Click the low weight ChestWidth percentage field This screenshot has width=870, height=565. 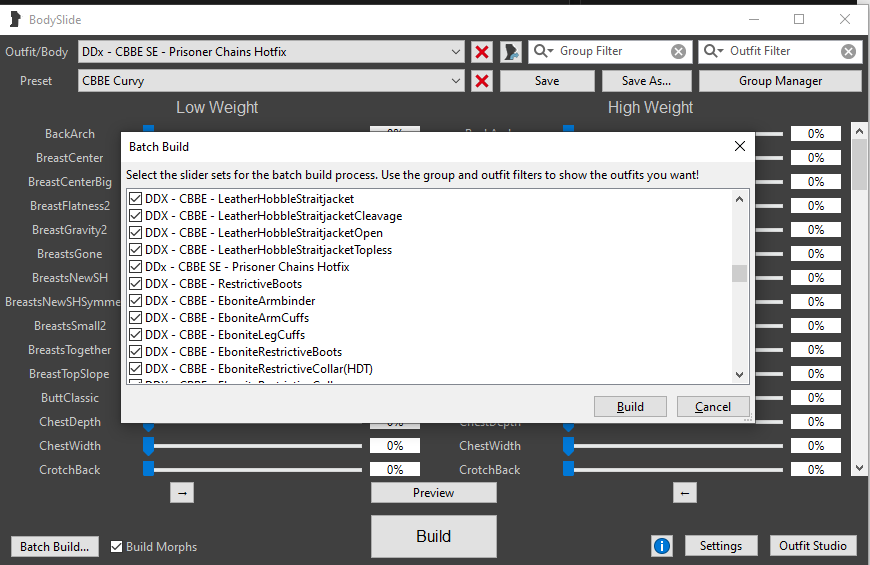(395, 446)
